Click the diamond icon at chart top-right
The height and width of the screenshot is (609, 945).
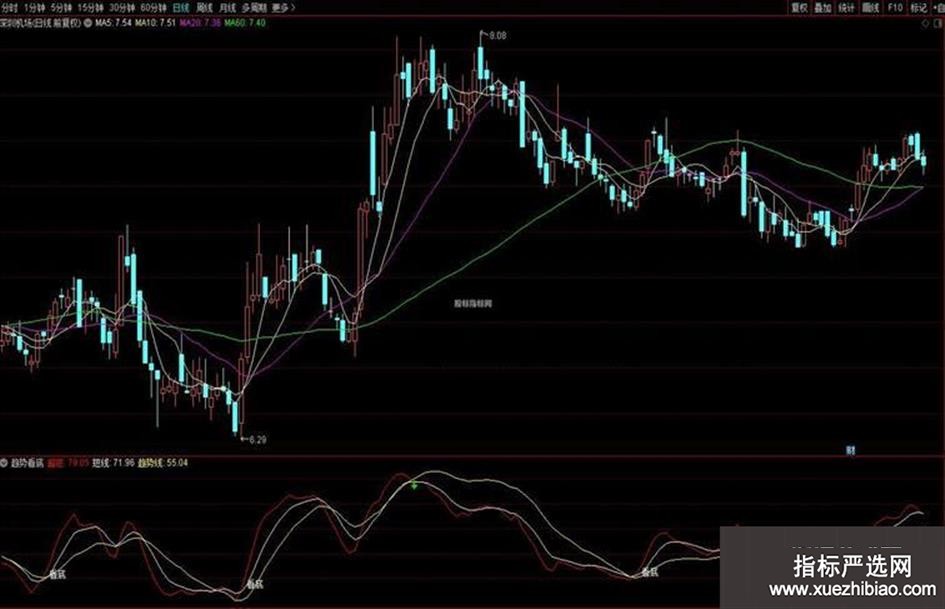click(x=926, y=24)
